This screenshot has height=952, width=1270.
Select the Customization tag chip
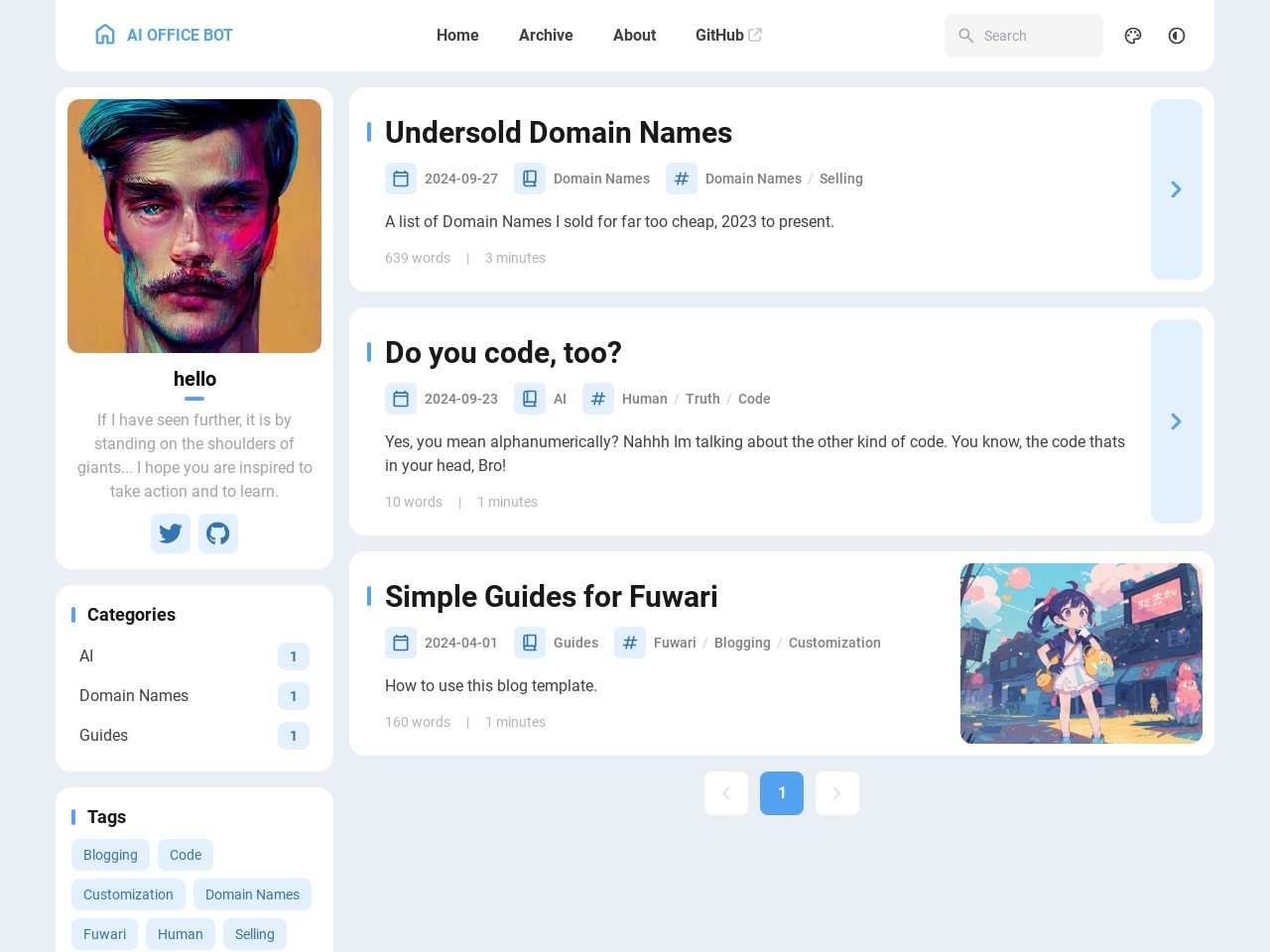(x=128, y=894)
